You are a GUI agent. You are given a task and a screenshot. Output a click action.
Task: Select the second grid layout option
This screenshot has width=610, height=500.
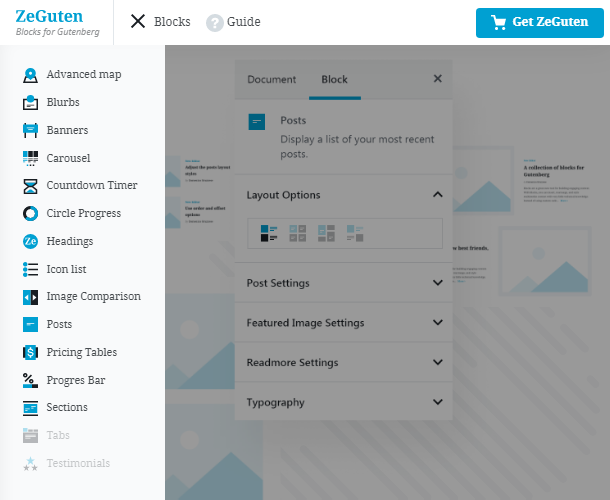[x=298, y=233]
